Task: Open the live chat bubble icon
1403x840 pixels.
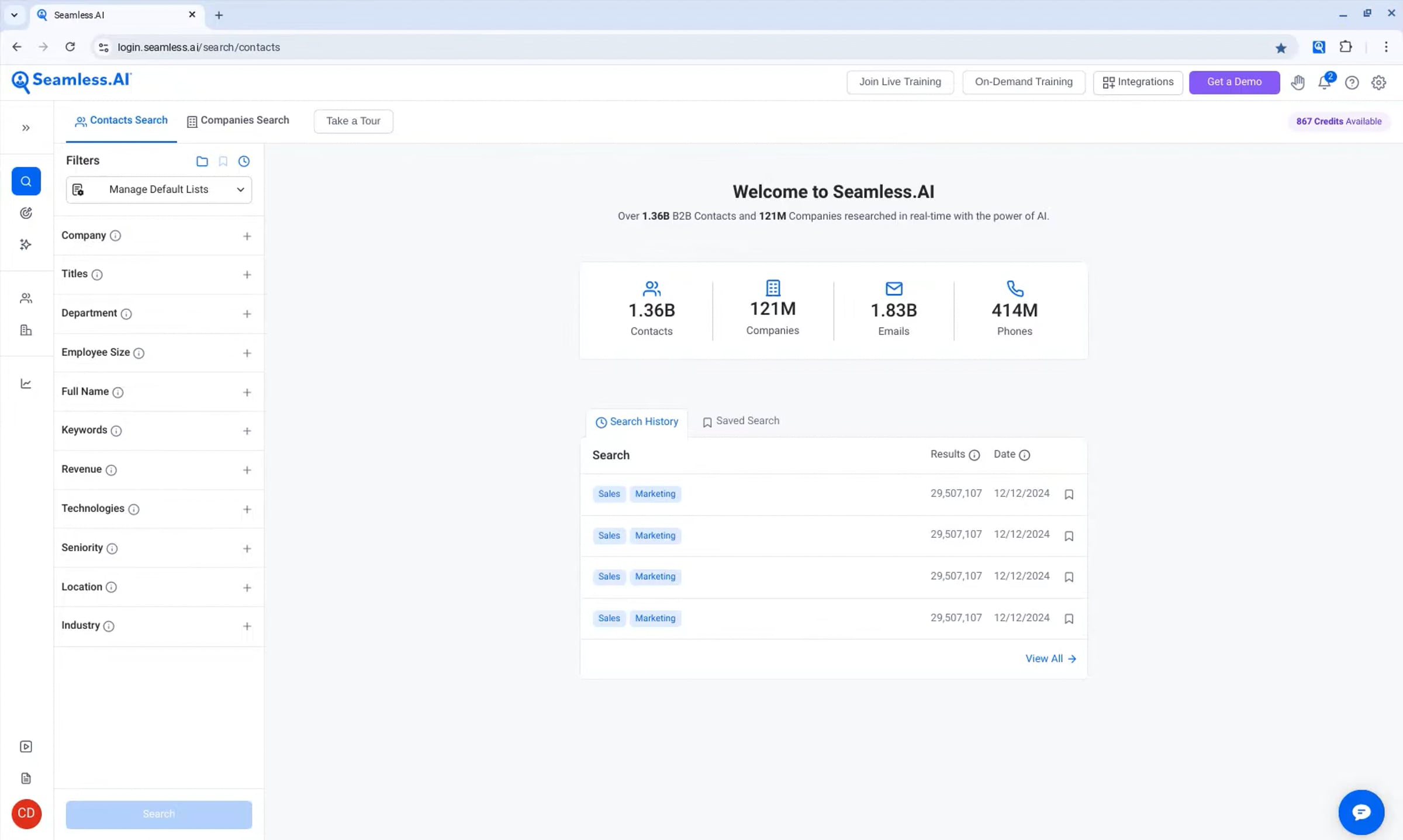Action: (1361, 812)
